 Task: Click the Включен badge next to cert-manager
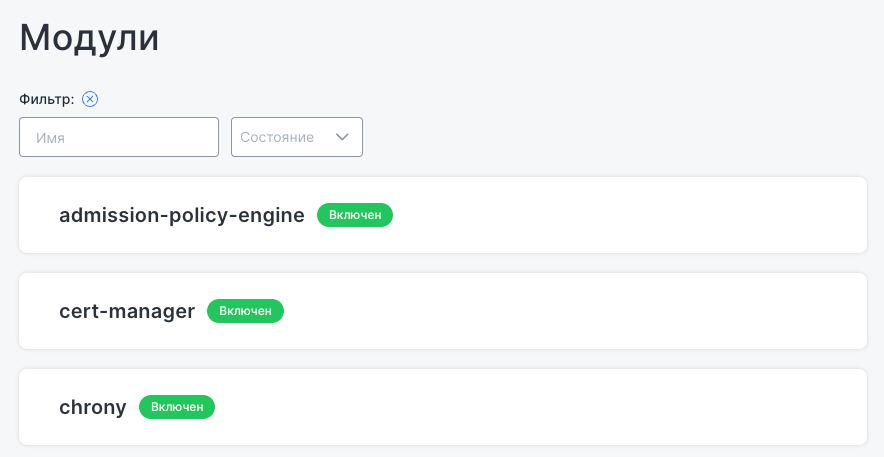pos(245,311)
